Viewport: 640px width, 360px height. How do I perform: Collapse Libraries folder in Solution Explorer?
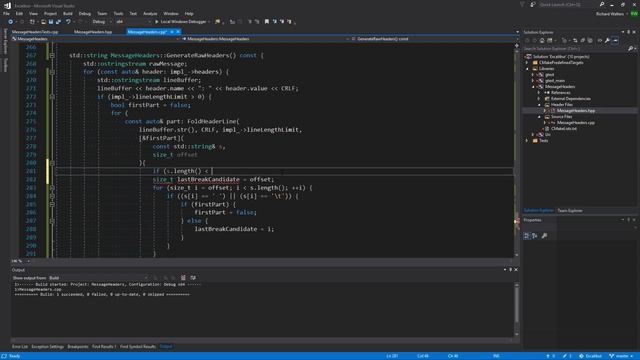[527, 69]
